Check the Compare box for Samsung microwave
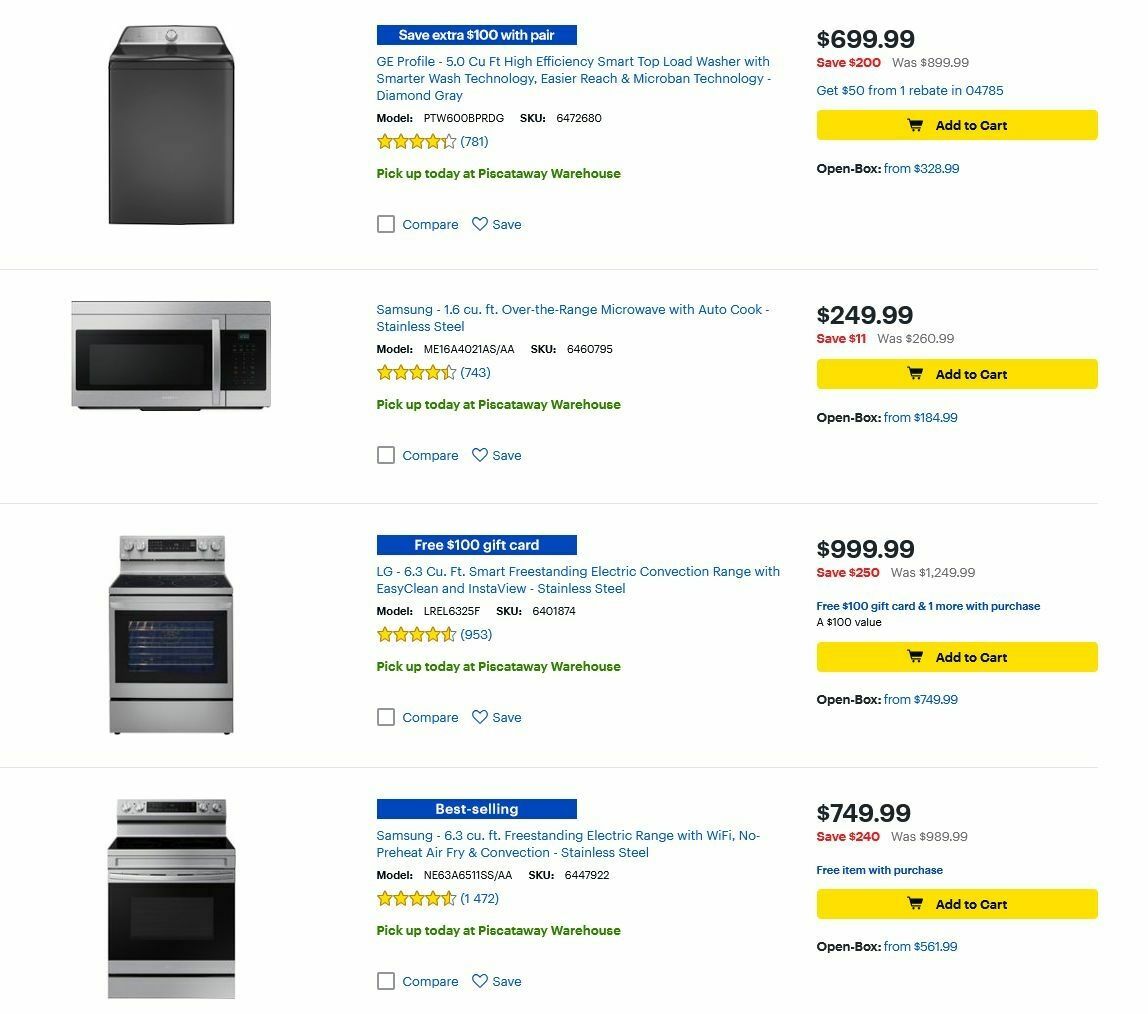Screen dimensions: 1148x1014 point(386,455)
